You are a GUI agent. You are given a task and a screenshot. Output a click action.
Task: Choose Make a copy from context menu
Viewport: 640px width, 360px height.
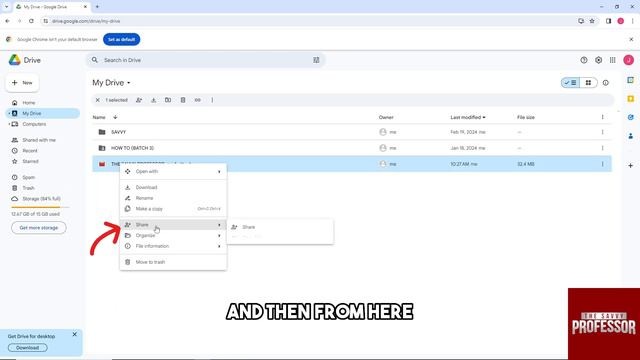[x=173, y=209]
